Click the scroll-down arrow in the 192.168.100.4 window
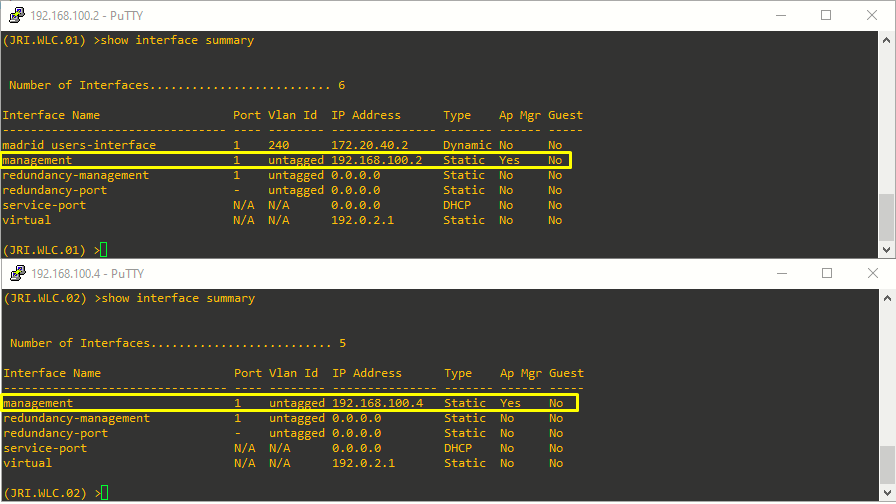The width and height of the screenshot is (896, 504). pyautogui.click(x=887, y=493)
